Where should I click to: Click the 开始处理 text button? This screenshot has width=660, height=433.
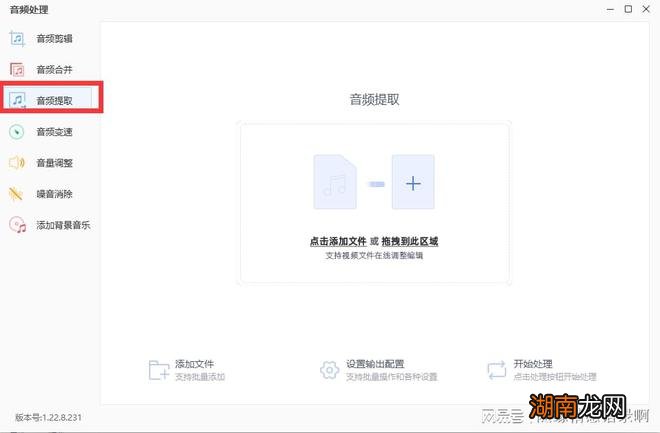(x=533, y=364)
